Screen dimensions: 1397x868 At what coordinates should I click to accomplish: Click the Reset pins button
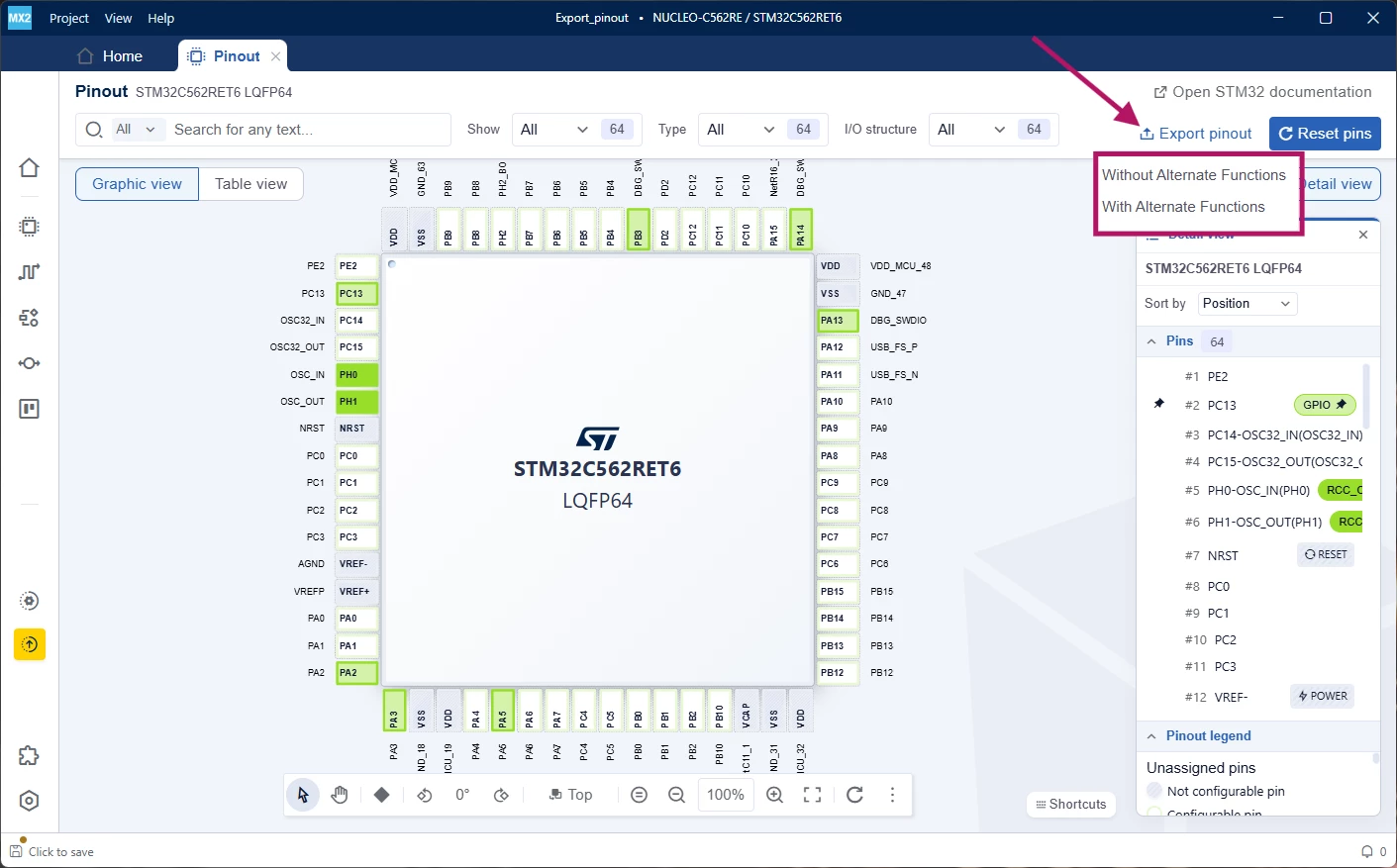pos(1325,134)
